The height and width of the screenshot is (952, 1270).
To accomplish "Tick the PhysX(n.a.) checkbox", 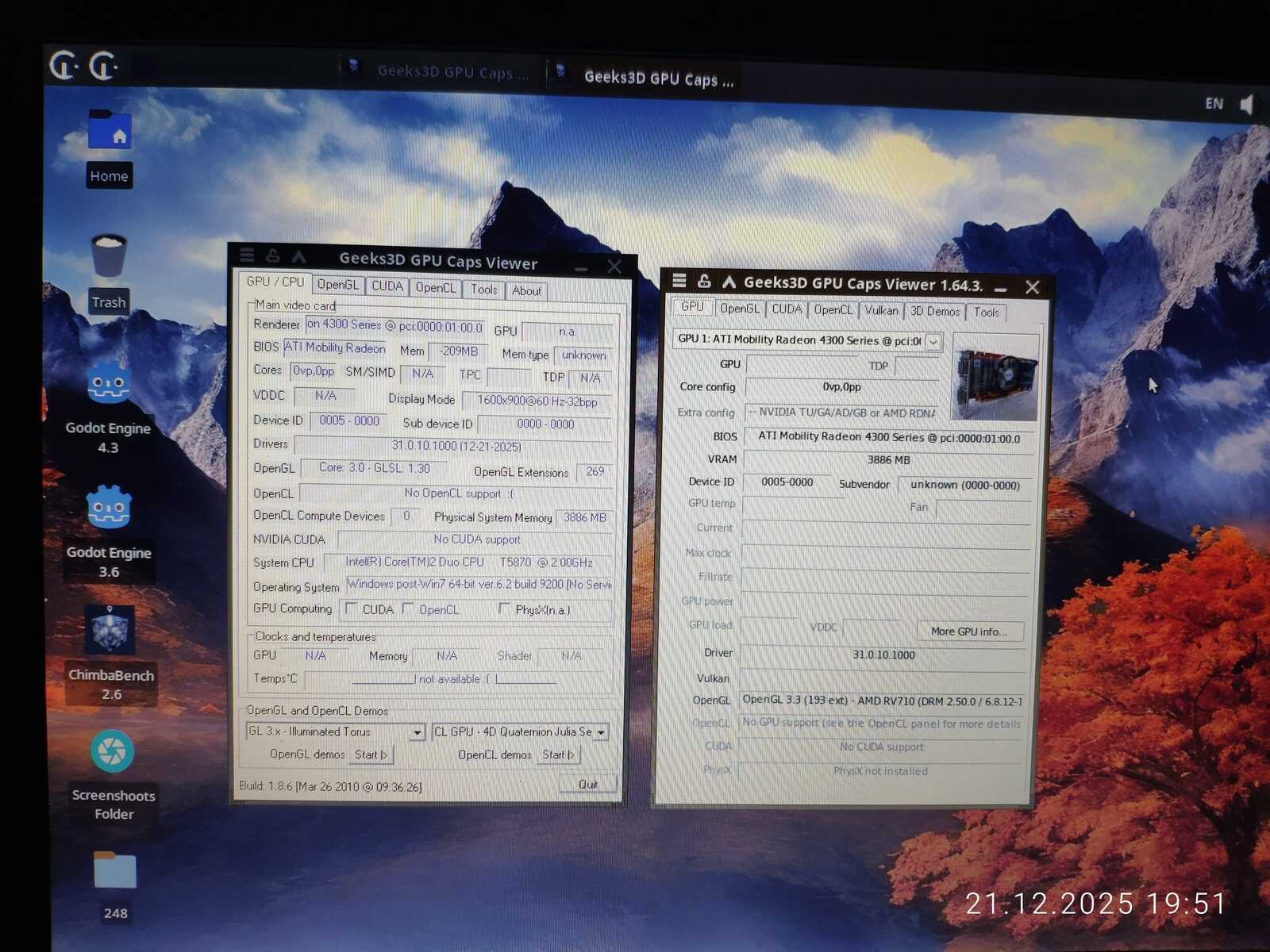I will (x=504, y=608).
